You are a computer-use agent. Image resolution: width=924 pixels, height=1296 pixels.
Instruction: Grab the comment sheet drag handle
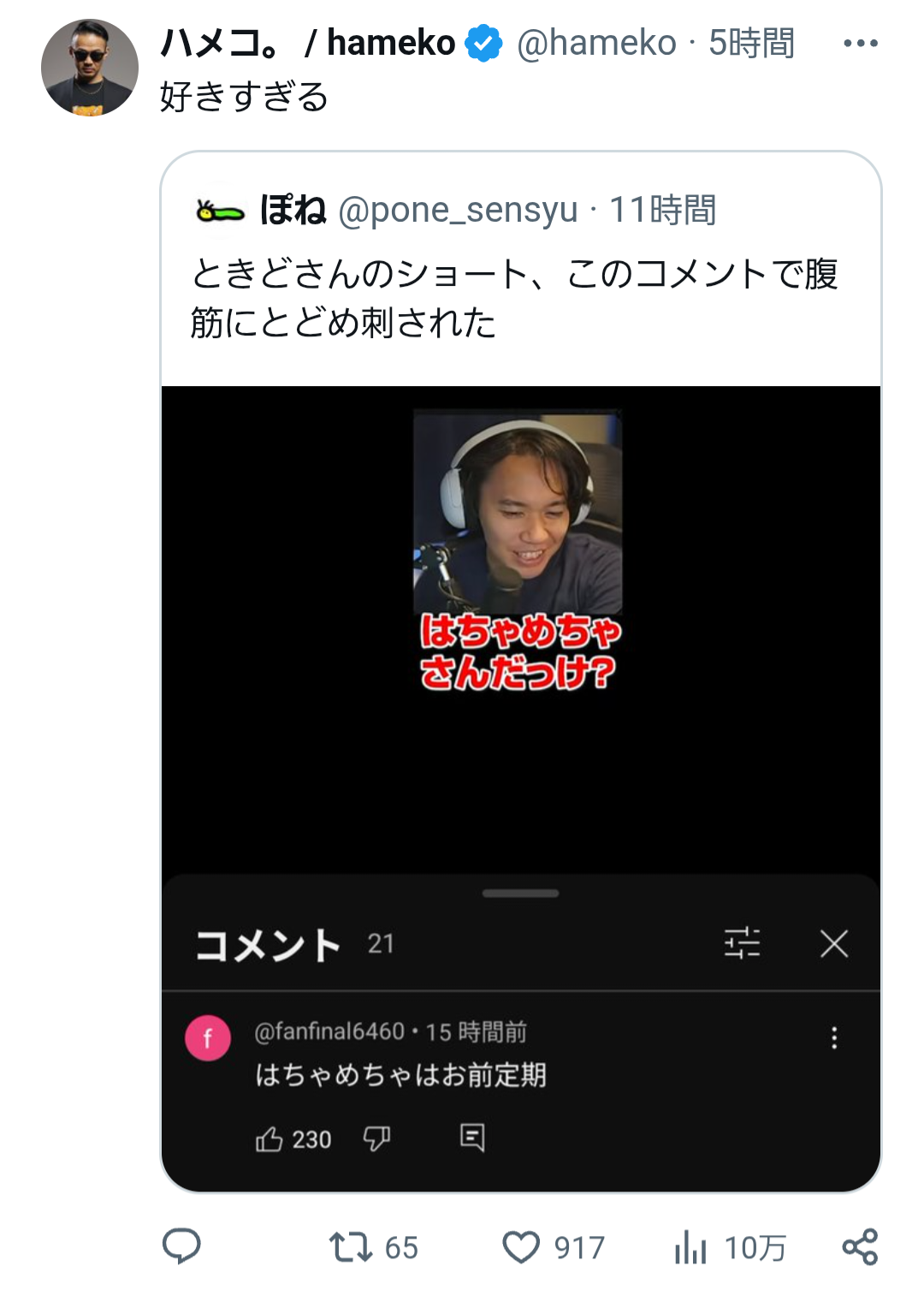[x=520, y=894]
